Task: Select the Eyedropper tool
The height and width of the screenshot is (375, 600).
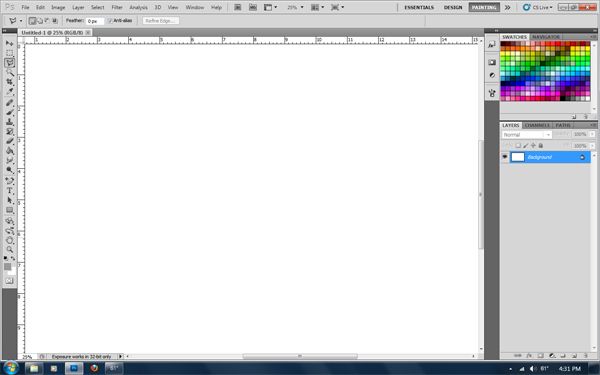Action: coord(10,91)
